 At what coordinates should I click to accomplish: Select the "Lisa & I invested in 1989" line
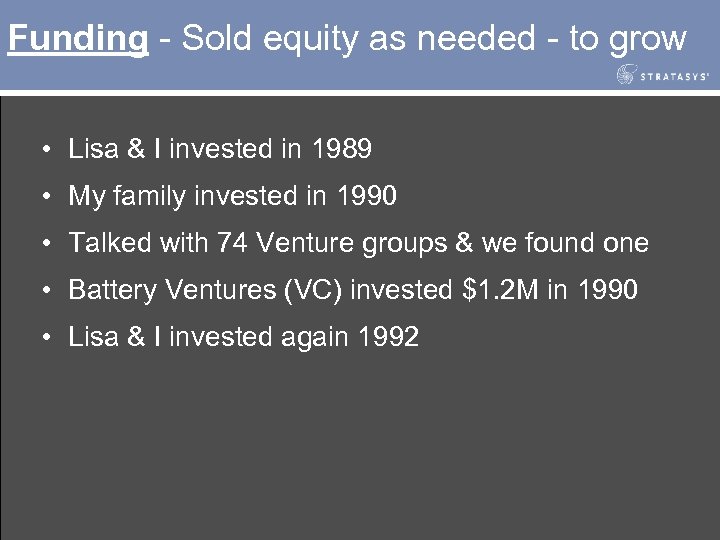pos(220,150)
